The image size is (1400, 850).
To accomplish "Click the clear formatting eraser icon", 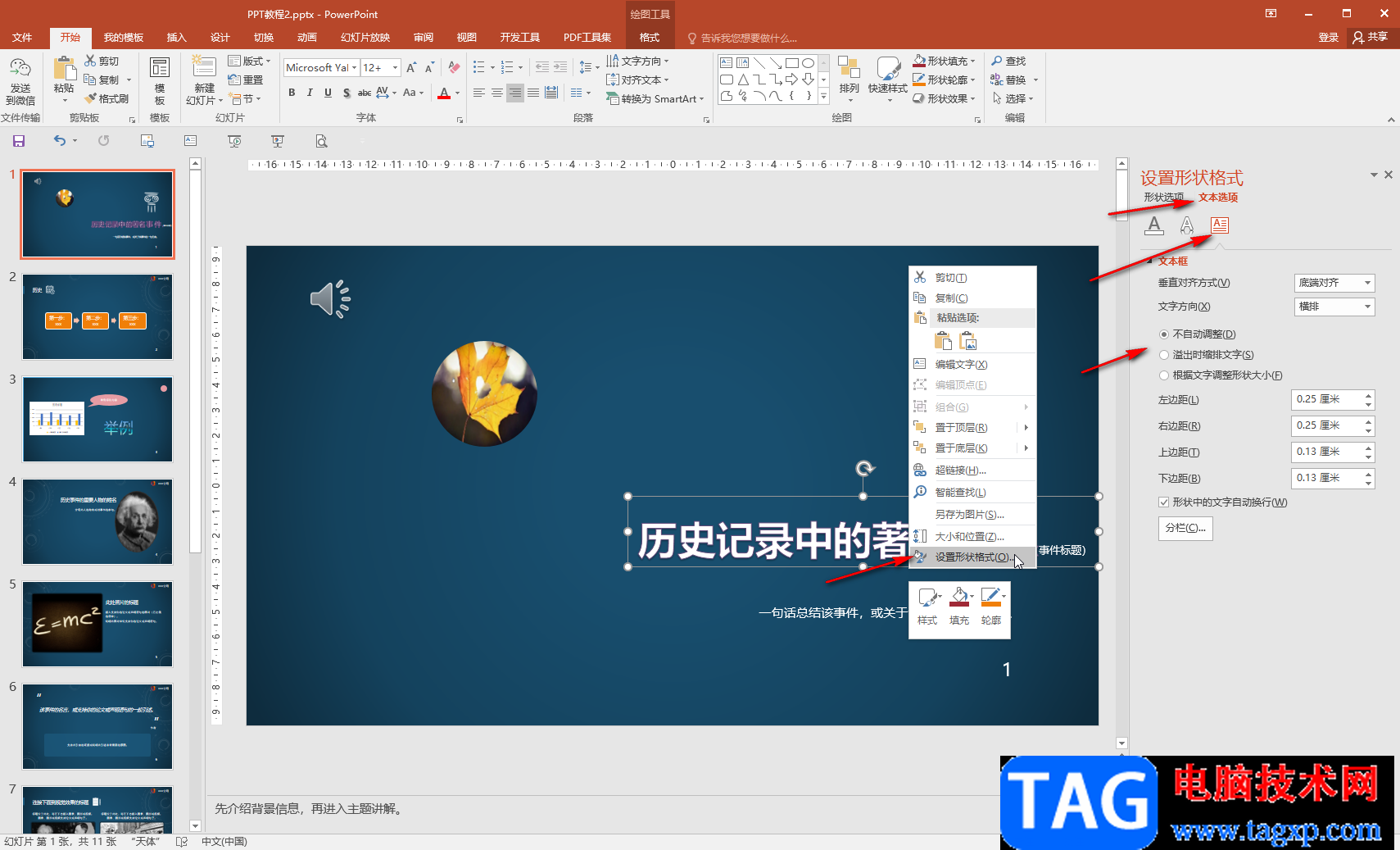I will pos(454,68).
